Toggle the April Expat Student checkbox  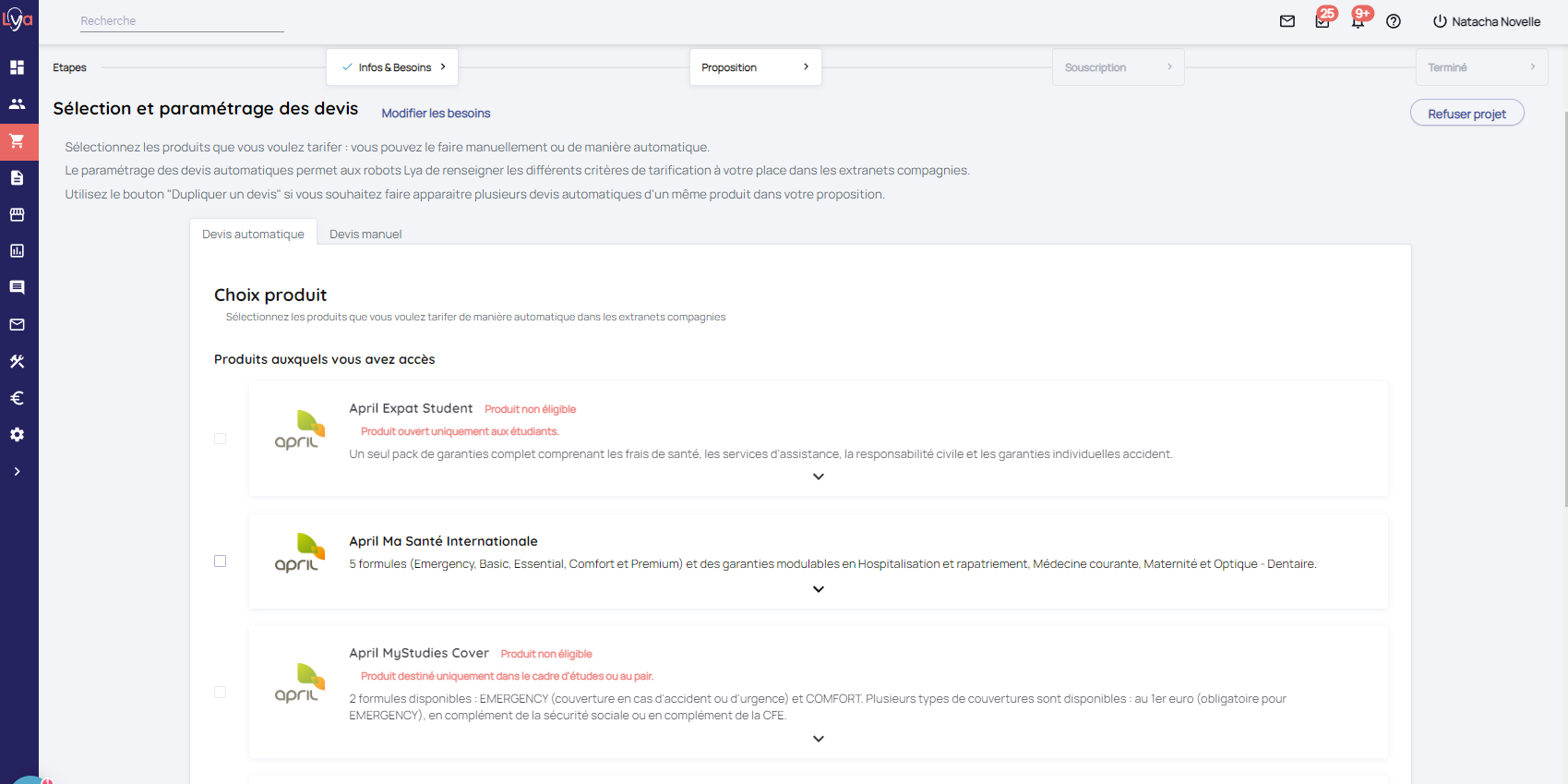point(220,439)
